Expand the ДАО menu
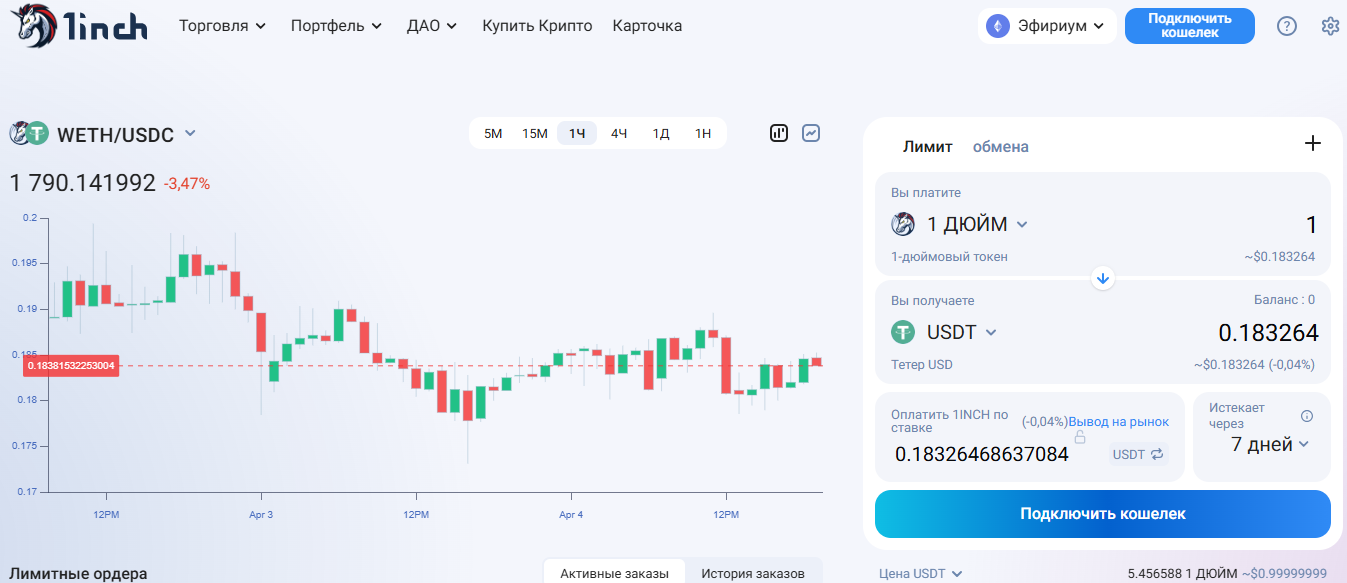The image size is (1347, 583). (432, 26)
